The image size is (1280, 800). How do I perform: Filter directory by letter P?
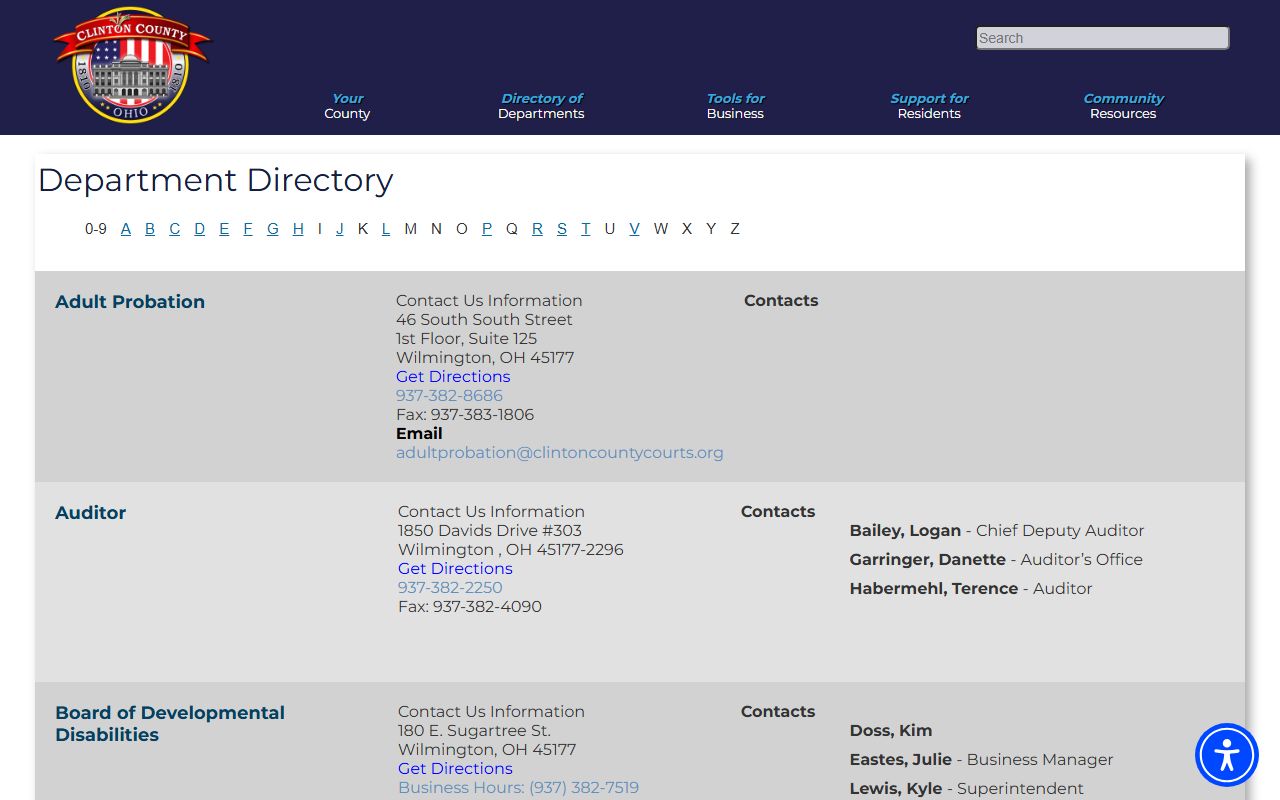click(x=487, y=229)
